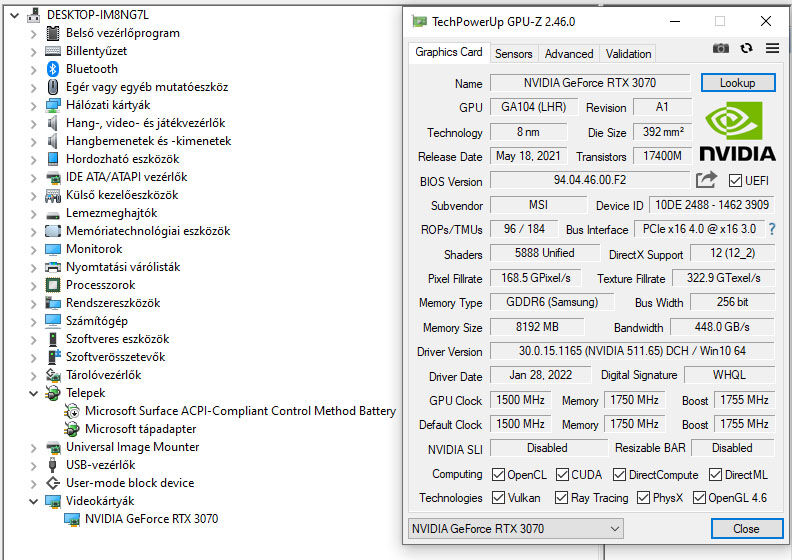
Task: Click the BIOS Version field 94.04.46.00.F2
Action: (589, 180)
